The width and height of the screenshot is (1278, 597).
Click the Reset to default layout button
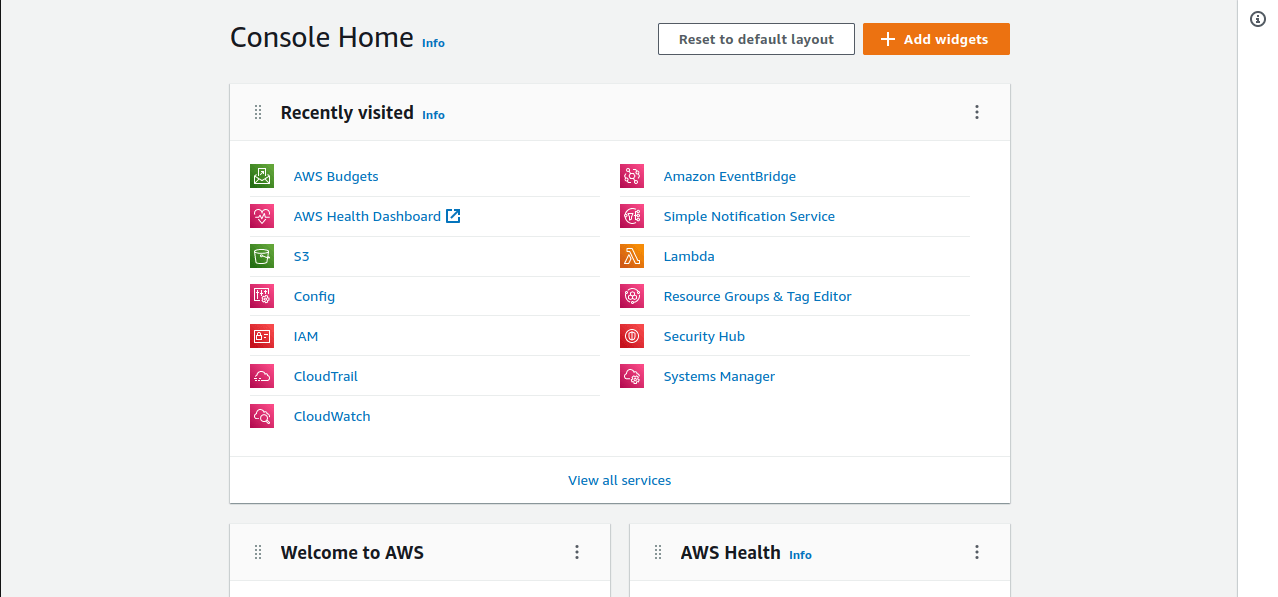pos(756,39)
